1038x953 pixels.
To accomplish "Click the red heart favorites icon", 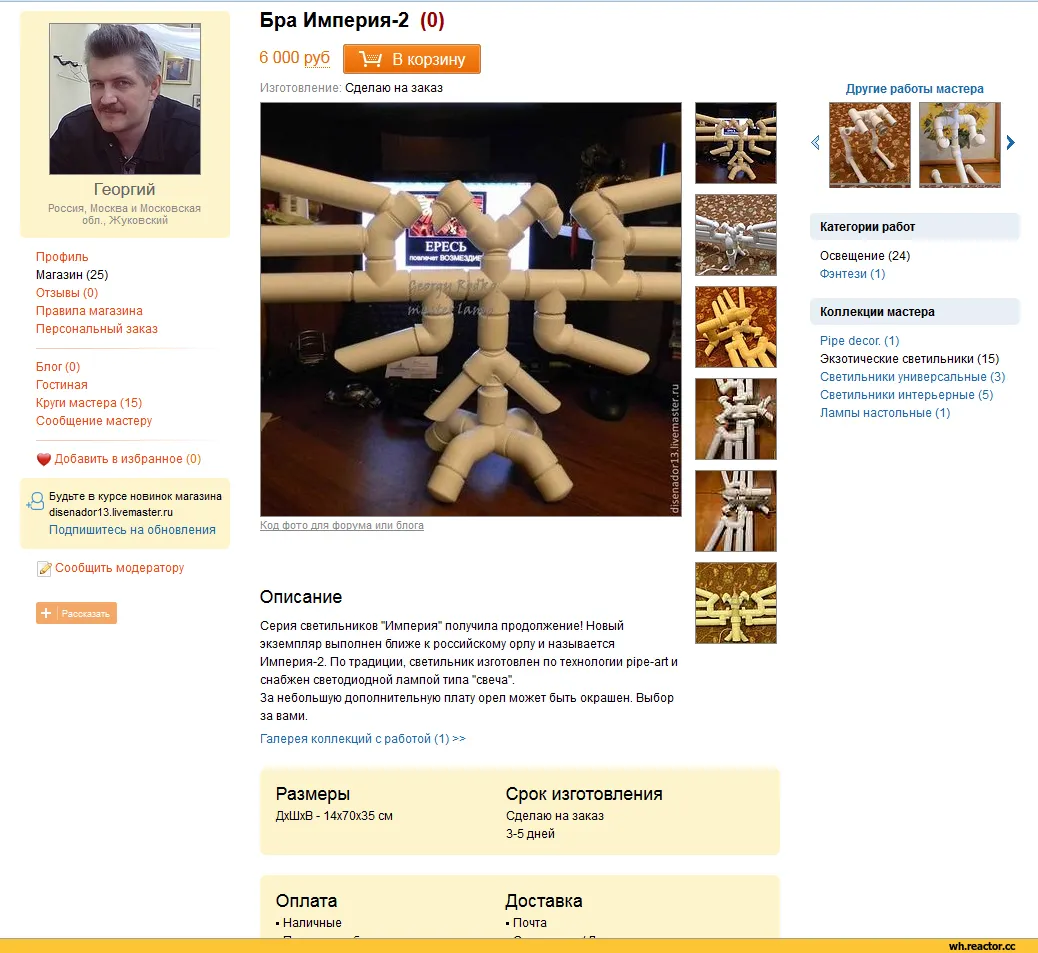I will pos(44,459).
